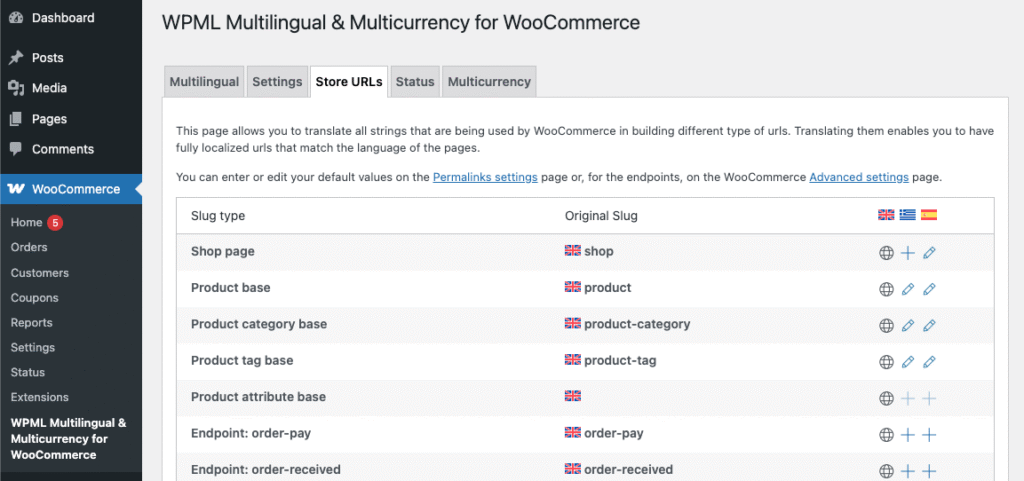Viewport: 1024px width, 481px height.
Task: Open the Multicurrency tab
Action: 489,82
